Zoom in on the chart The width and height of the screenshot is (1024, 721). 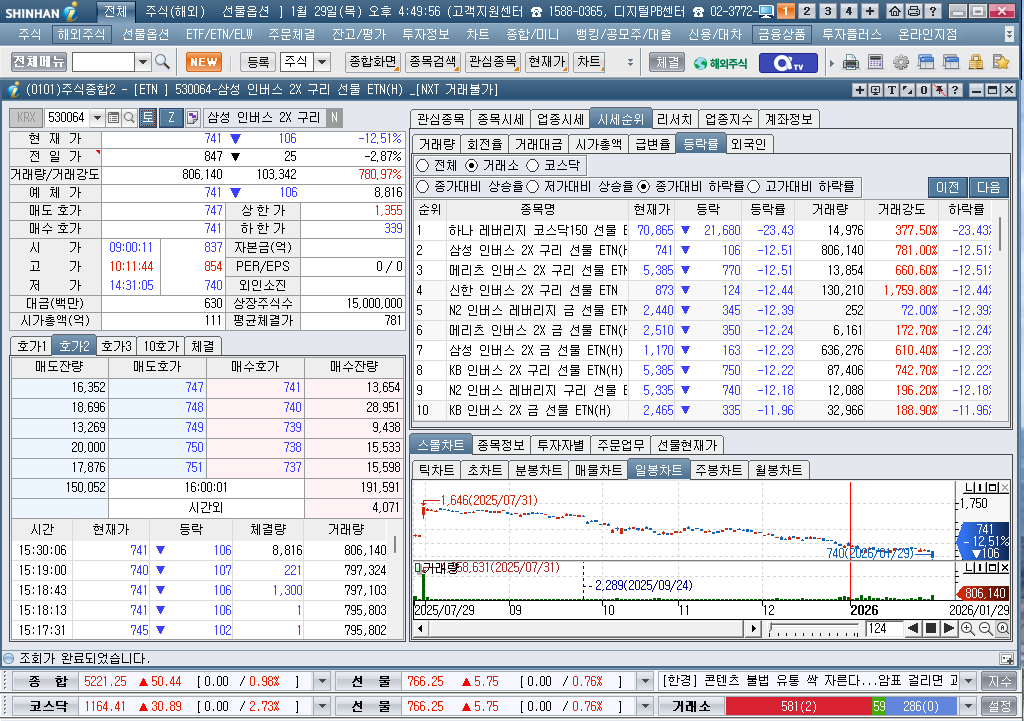[x=967, y=629]
